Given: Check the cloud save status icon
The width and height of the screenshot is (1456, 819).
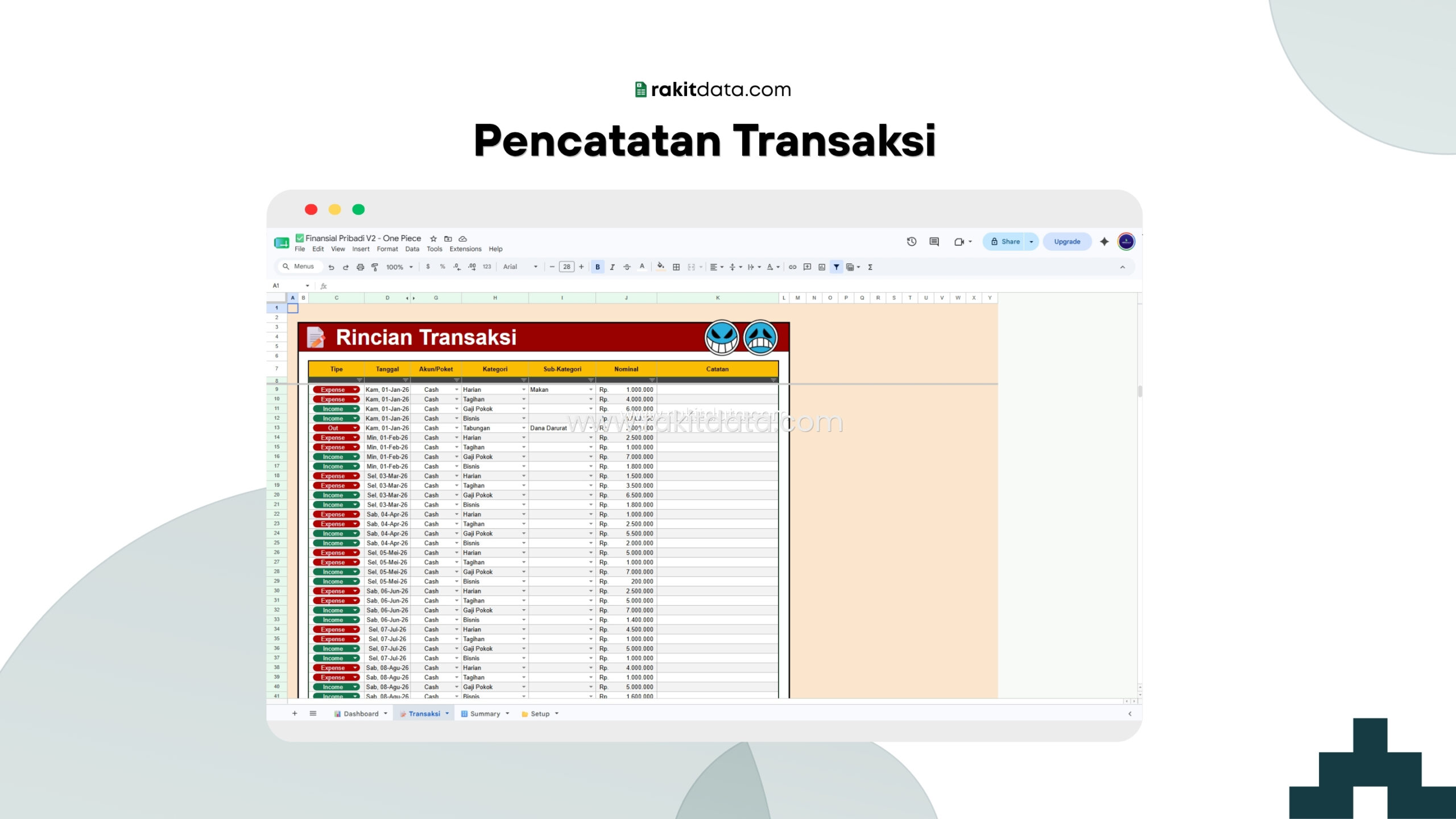Looking at the screenshot, I should pyautogui.click(x=463, y=239).
